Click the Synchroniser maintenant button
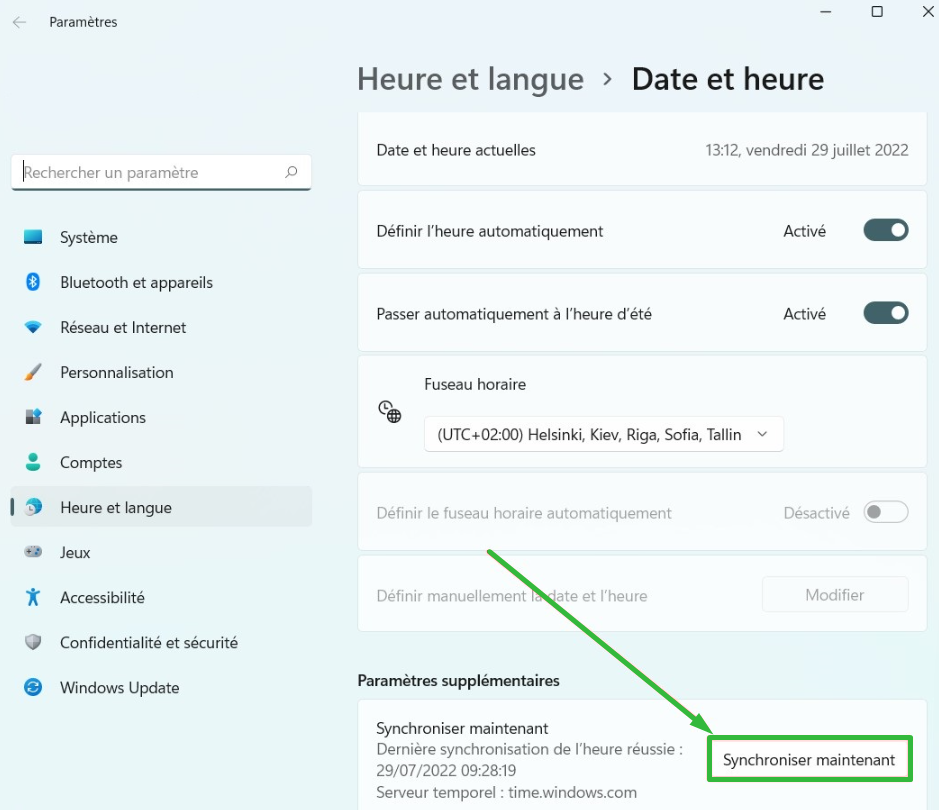 point(809,759)
